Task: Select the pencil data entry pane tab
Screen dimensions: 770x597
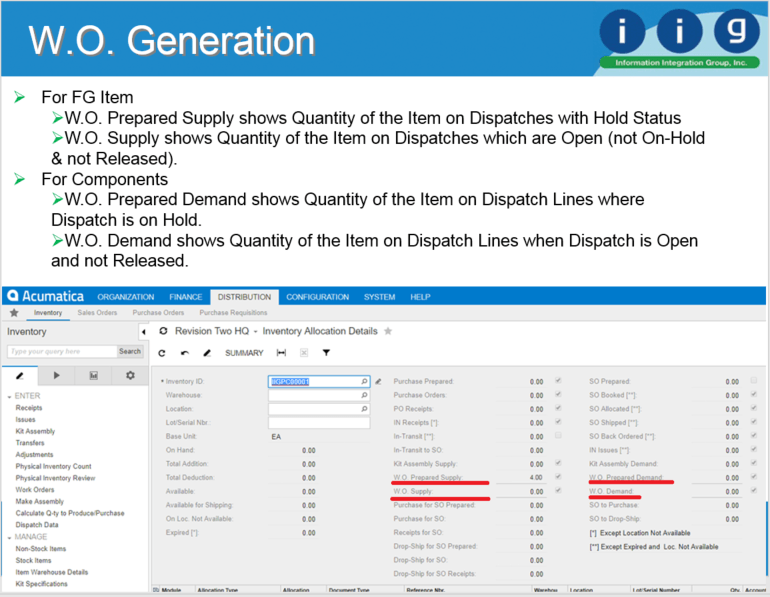Action: coord(20,376)
